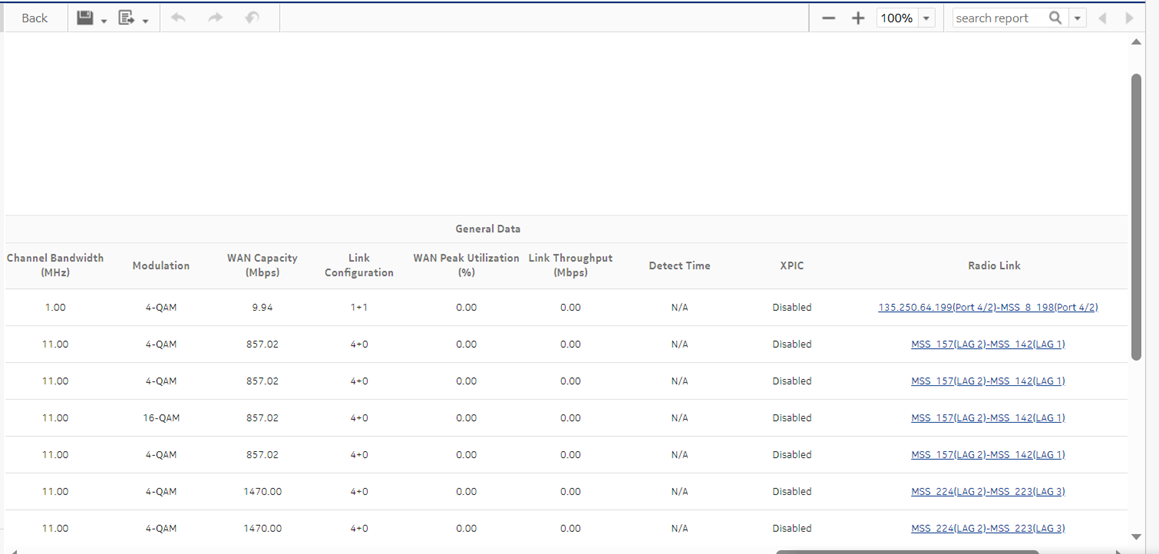The width and height of the screenshot is (1159, 554).
Task: Click the undo-all reset icon
Action: (x=252, y=18)
